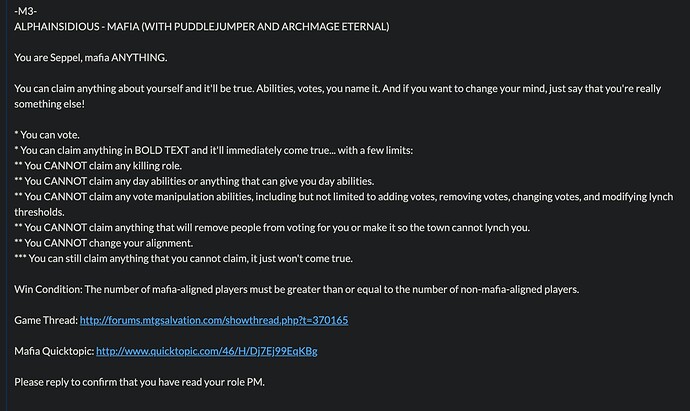
Task: Click the 'Mafia Quicktopic:' label text
Action: [54, 351]
